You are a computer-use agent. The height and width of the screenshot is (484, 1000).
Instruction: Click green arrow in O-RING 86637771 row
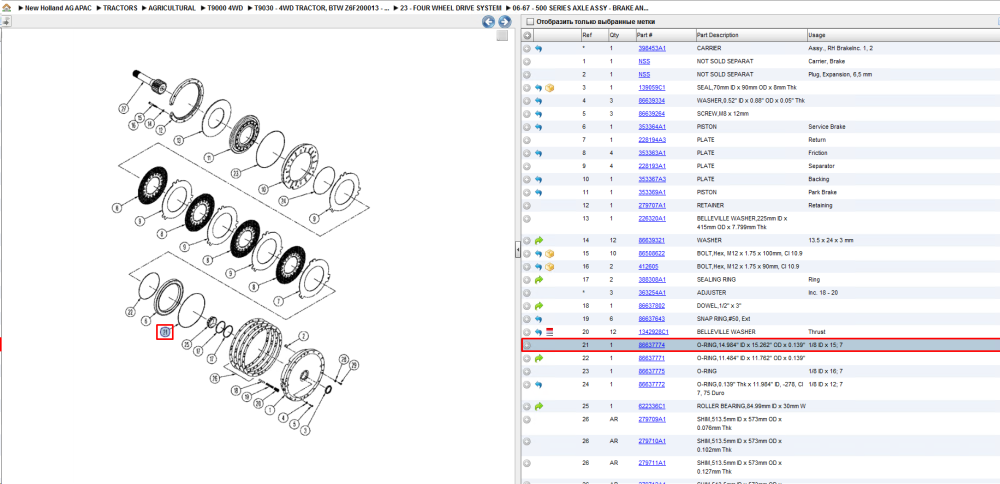[539, 358]
